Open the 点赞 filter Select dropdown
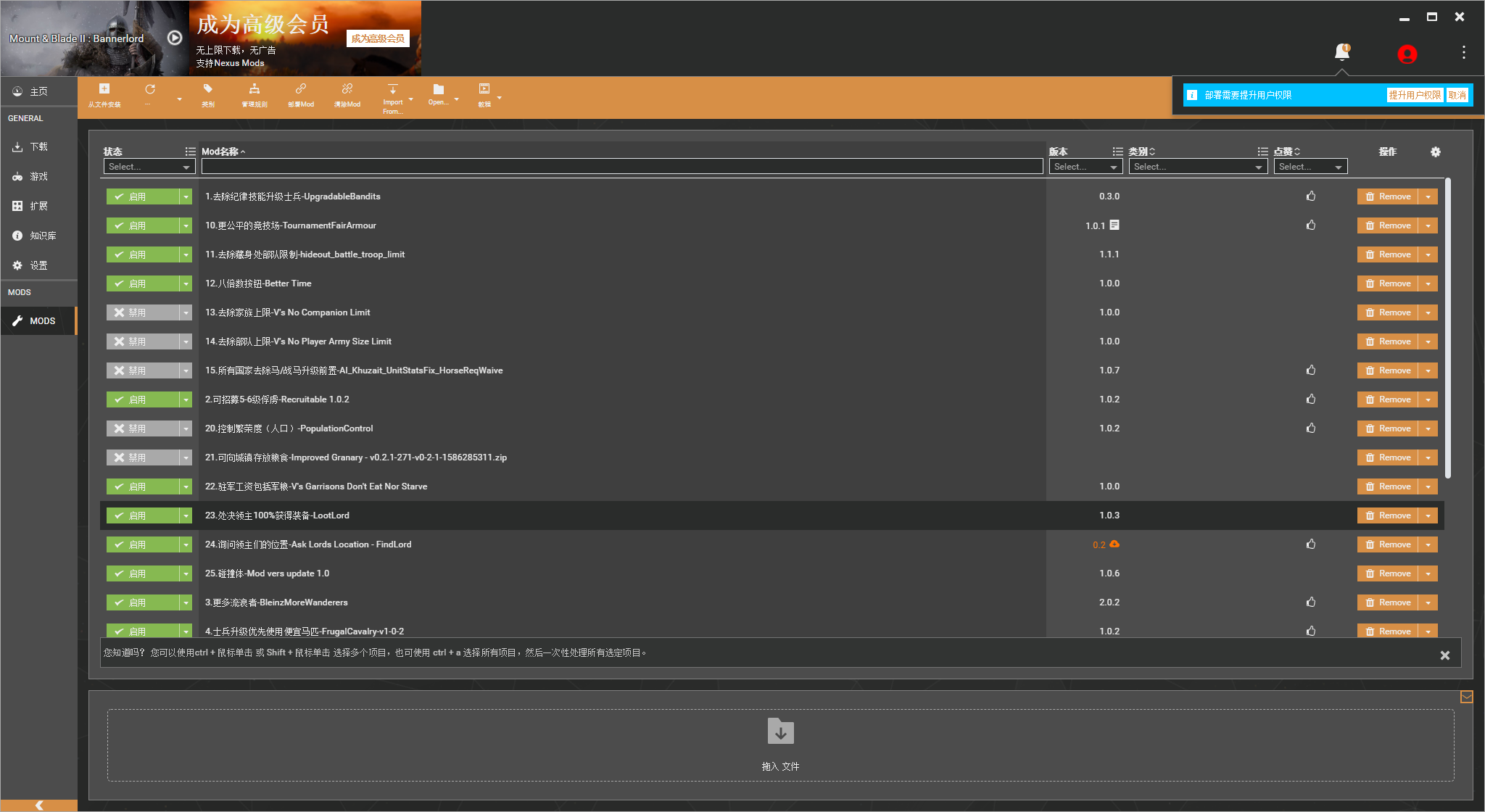 pos(1310,167)
